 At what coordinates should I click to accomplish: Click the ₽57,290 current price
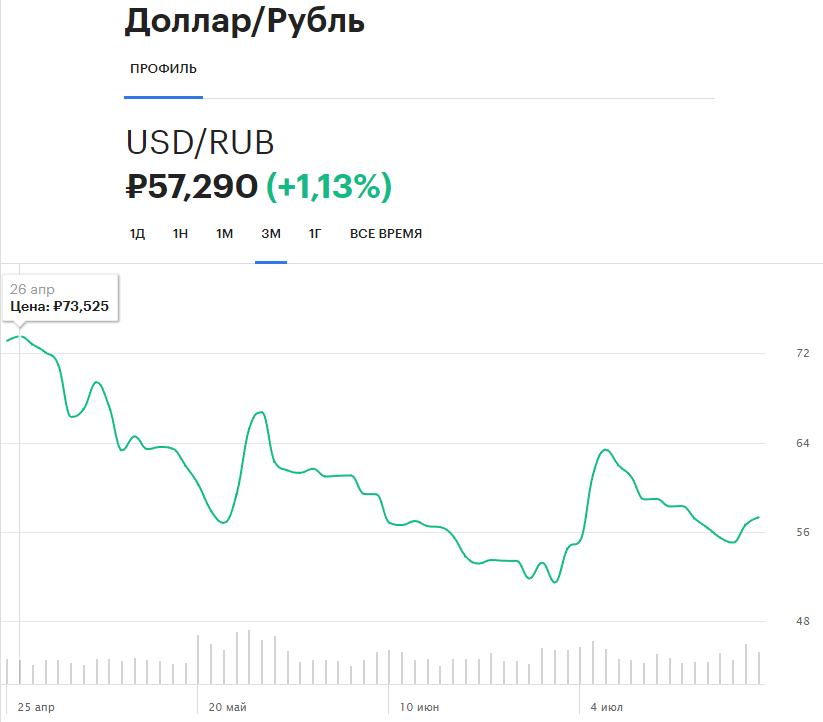192,186
